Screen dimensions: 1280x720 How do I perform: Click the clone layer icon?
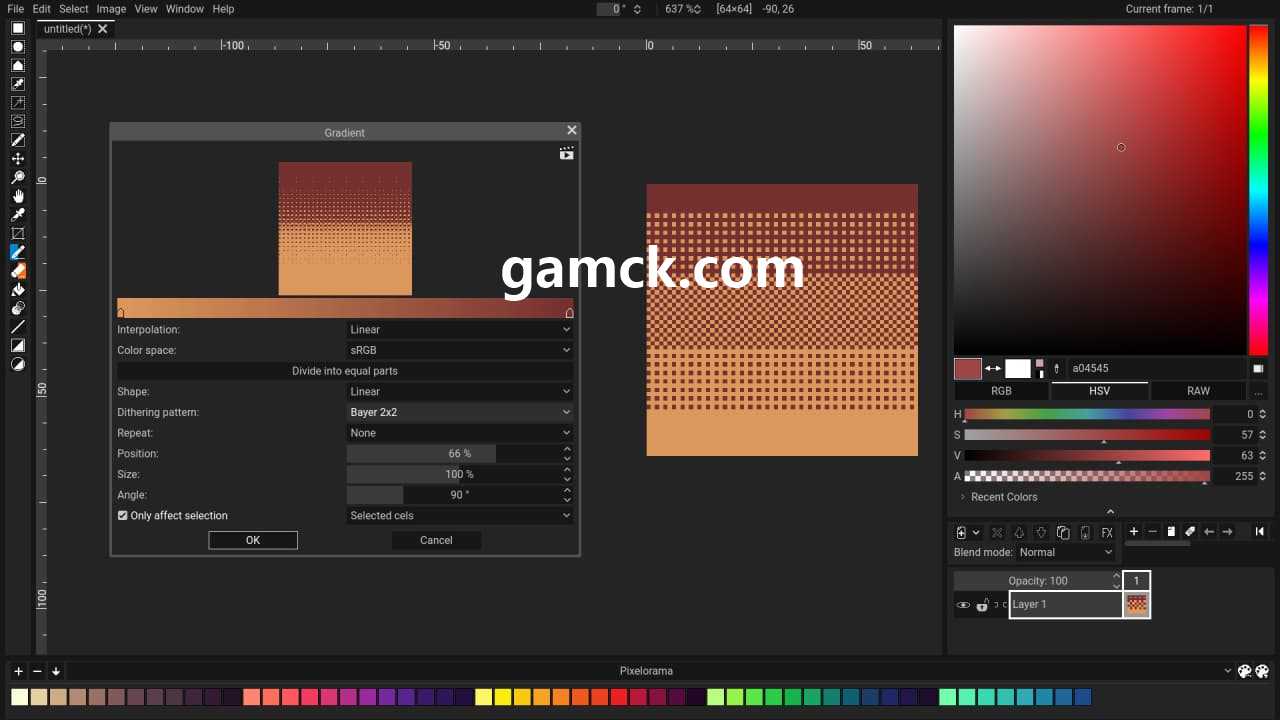(1063, 533)
